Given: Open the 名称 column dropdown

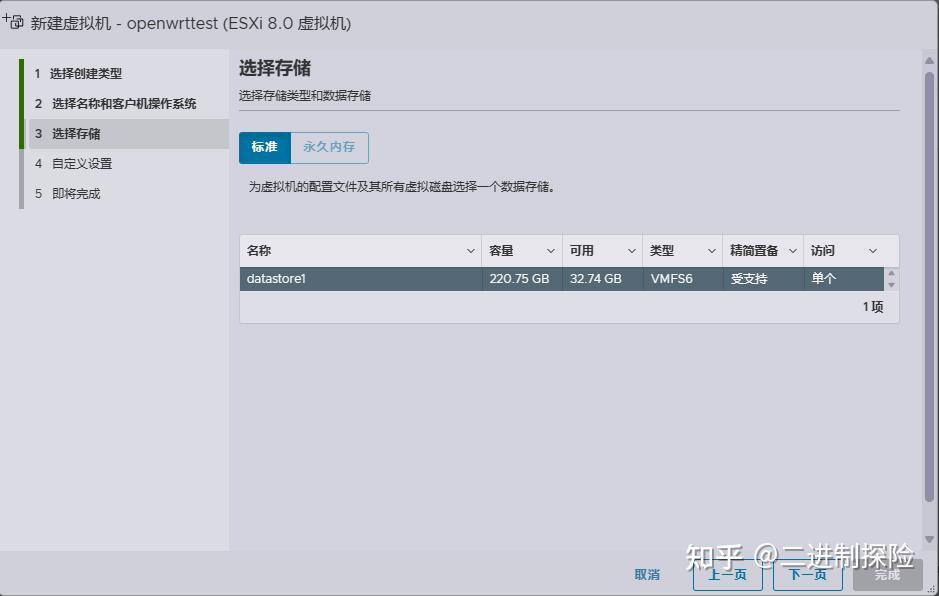Looking at the screenshot, I should [x=470, y=250].
